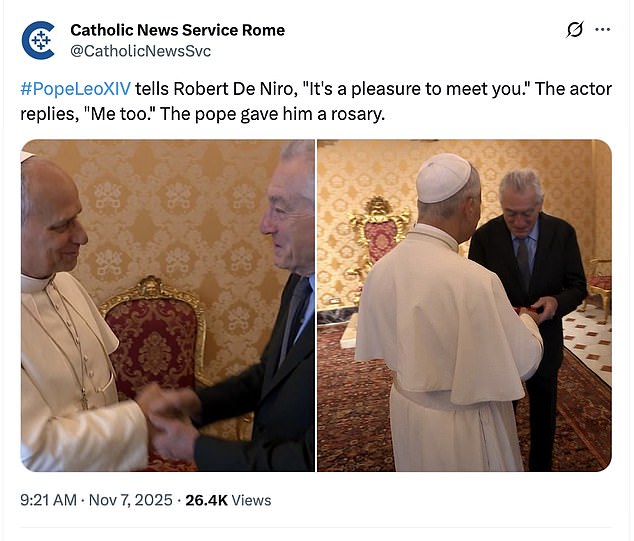Screen dimensions: 634x541
Task: Open the three-dot more options menu
Action: point(602,30)
